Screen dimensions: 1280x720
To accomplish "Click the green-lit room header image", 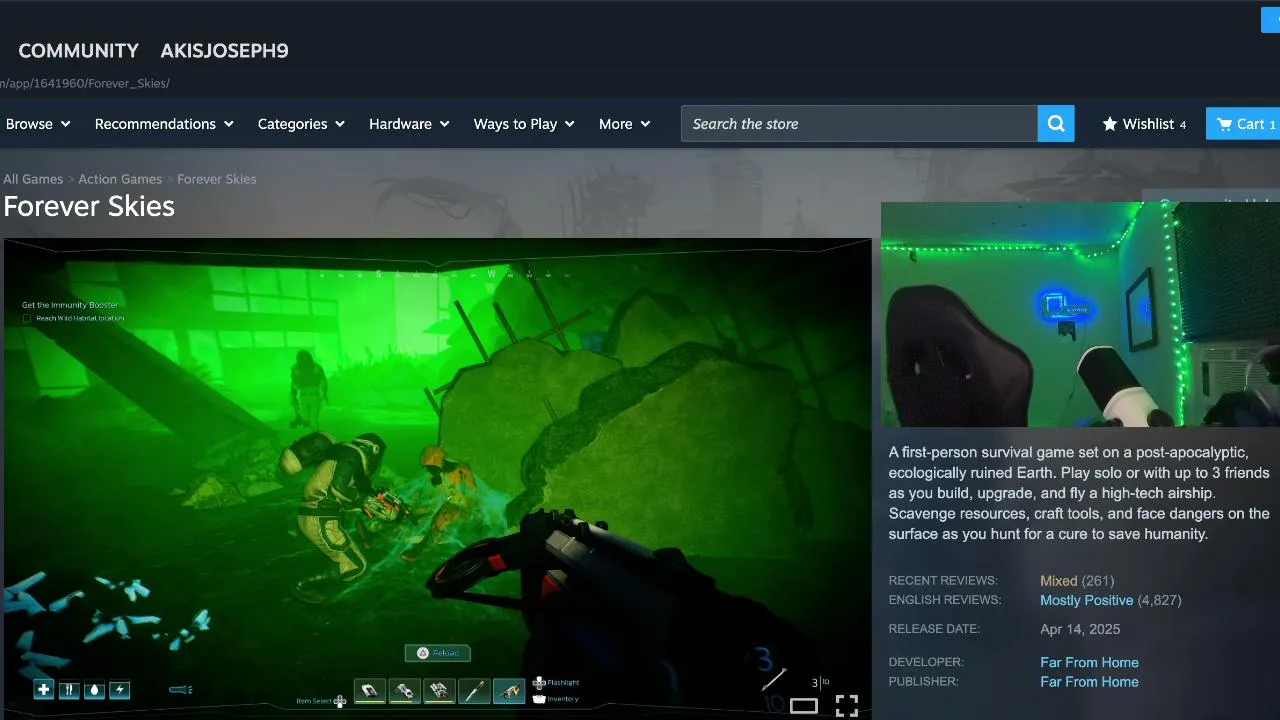I will [x=1080, y=314].
